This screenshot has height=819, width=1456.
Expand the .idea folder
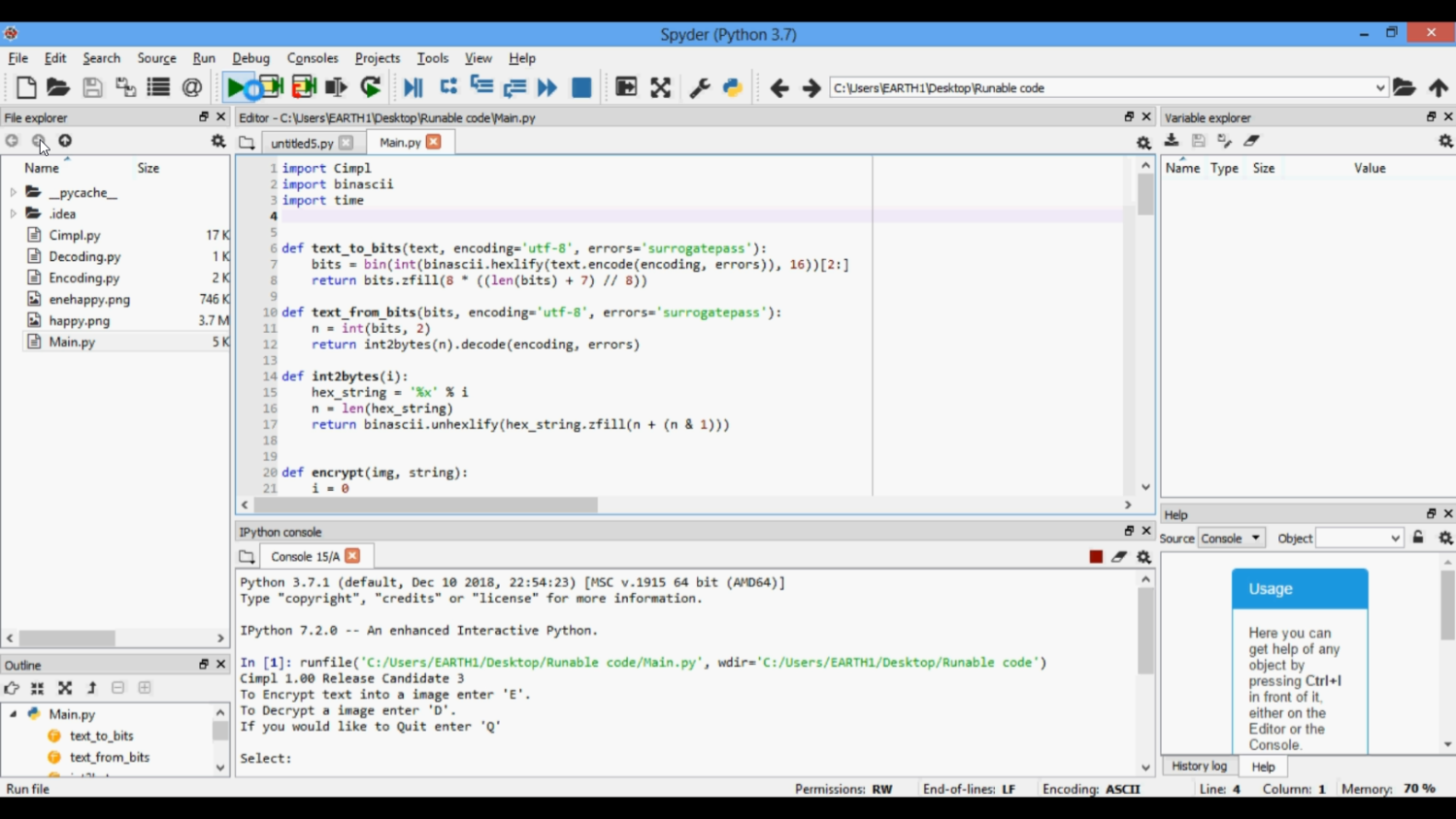(13, 214)
